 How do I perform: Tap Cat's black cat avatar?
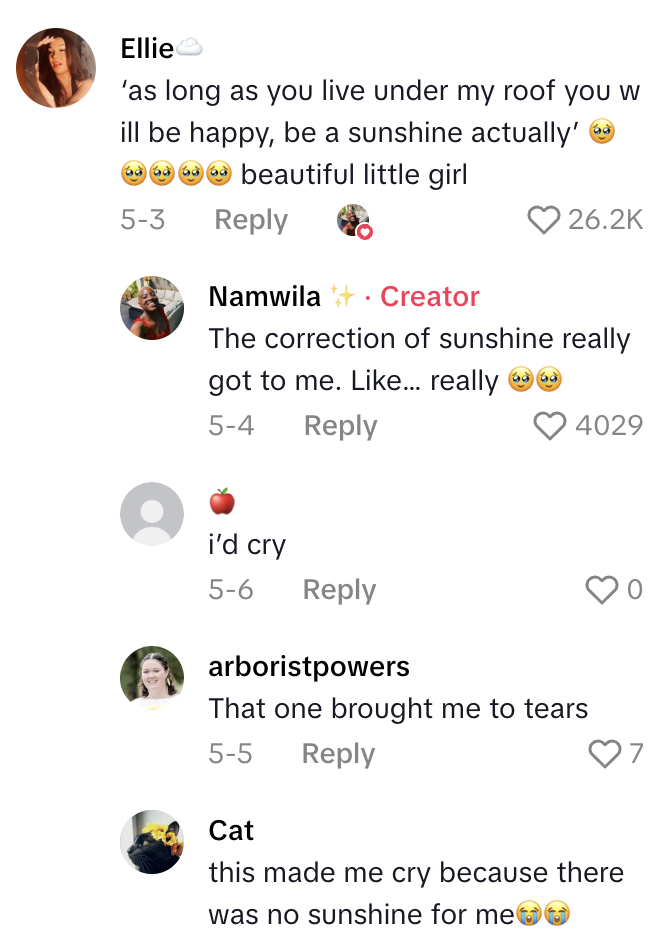(x=152, y=842)
